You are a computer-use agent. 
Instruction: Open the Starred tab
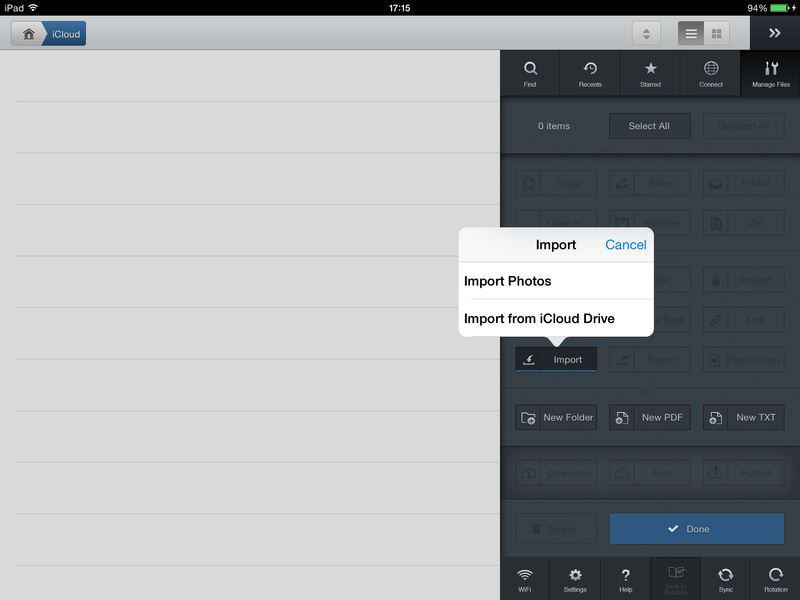point(650,73)
